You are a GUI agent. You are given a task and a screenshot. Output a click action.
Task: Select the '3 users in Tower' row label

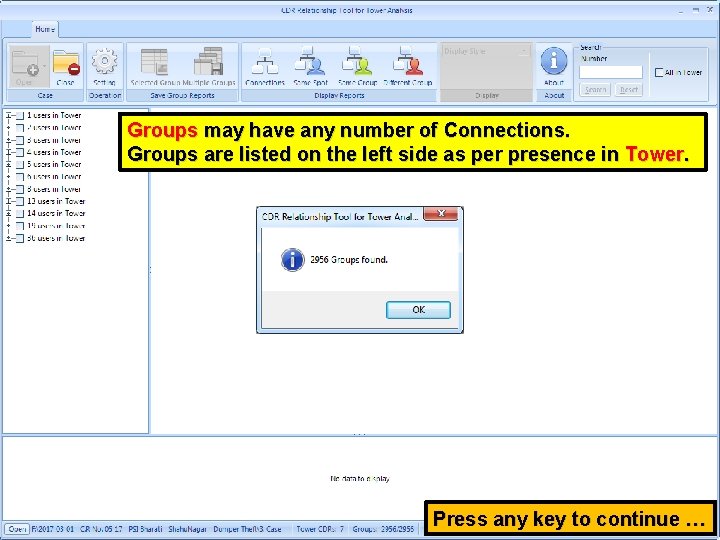(54, 141)
